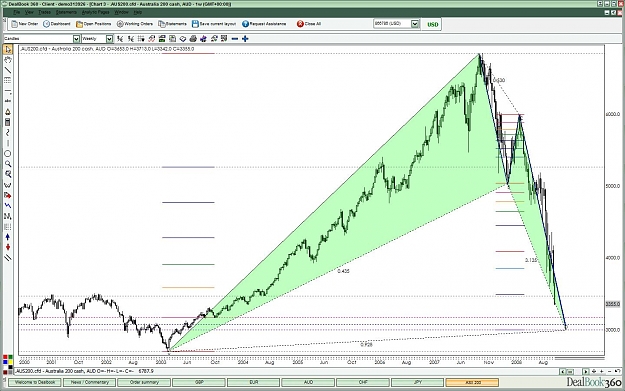Select the Fibonacci retracement lines tool

(x=8, y=81)
